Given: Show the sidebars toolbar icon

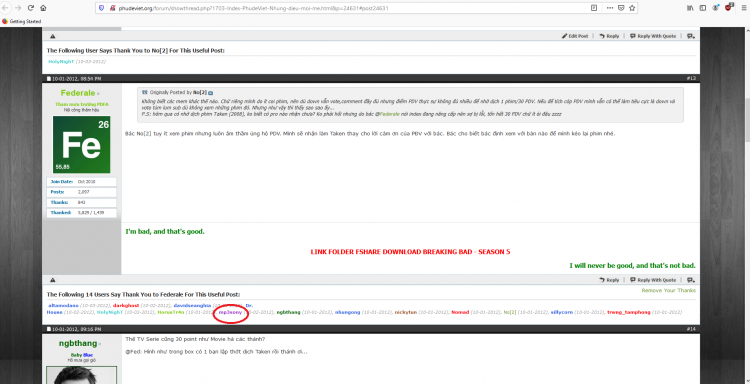Looking at the screenshot, I should point(703,8).
